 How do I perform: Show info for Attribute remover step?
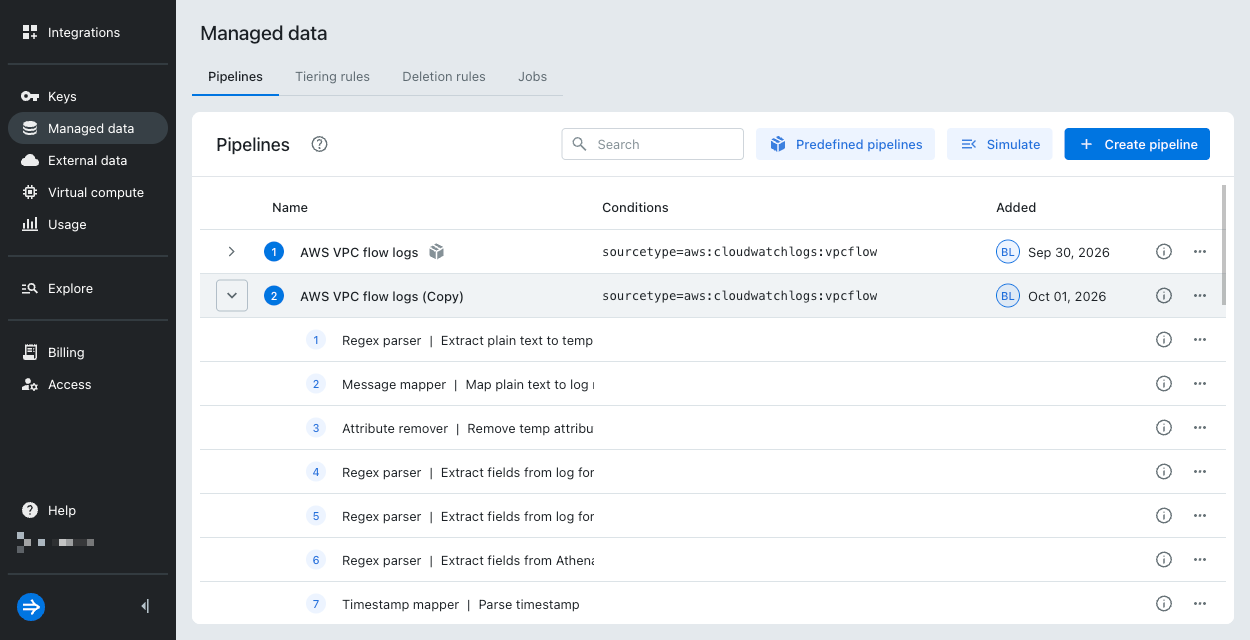(1163, 428)
